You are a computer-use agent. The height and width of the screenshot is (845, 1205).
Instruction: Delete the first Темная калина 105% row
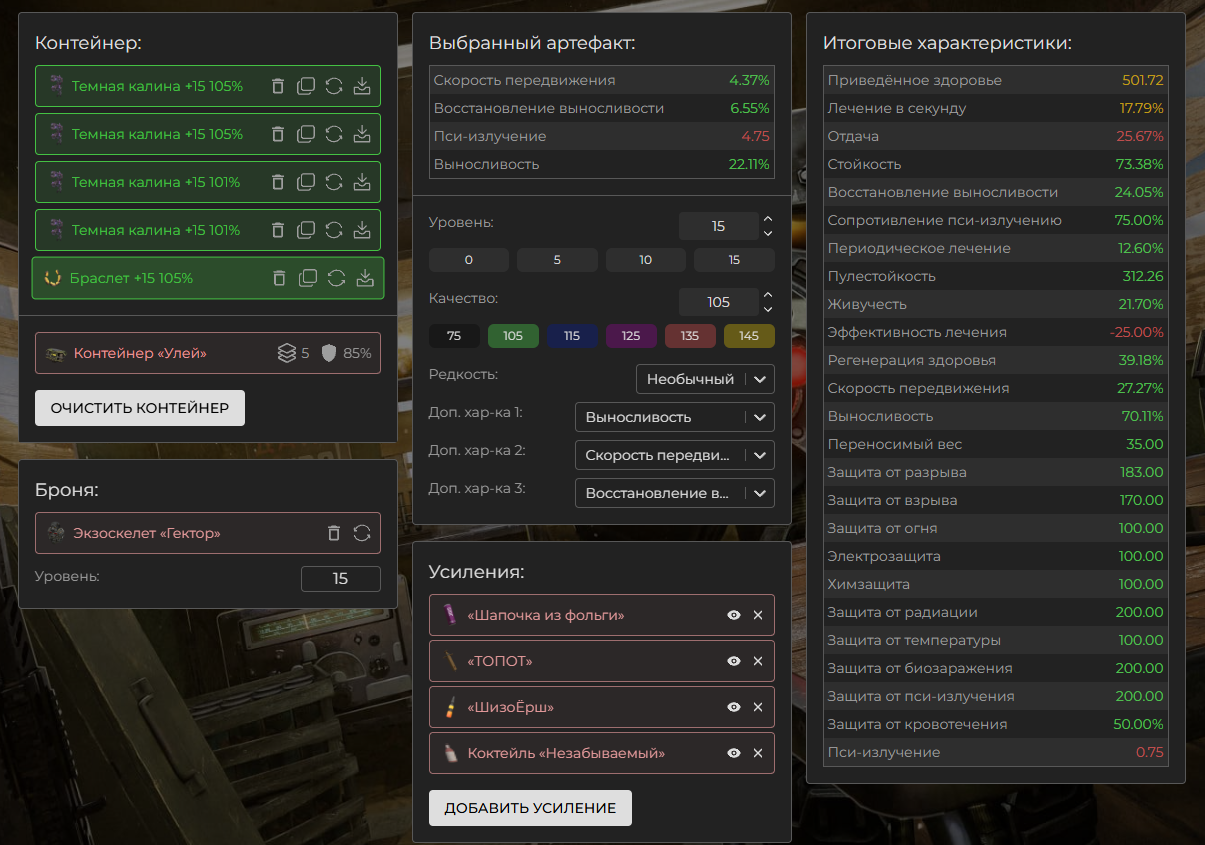pyautogui.click(x=278, y=86)
